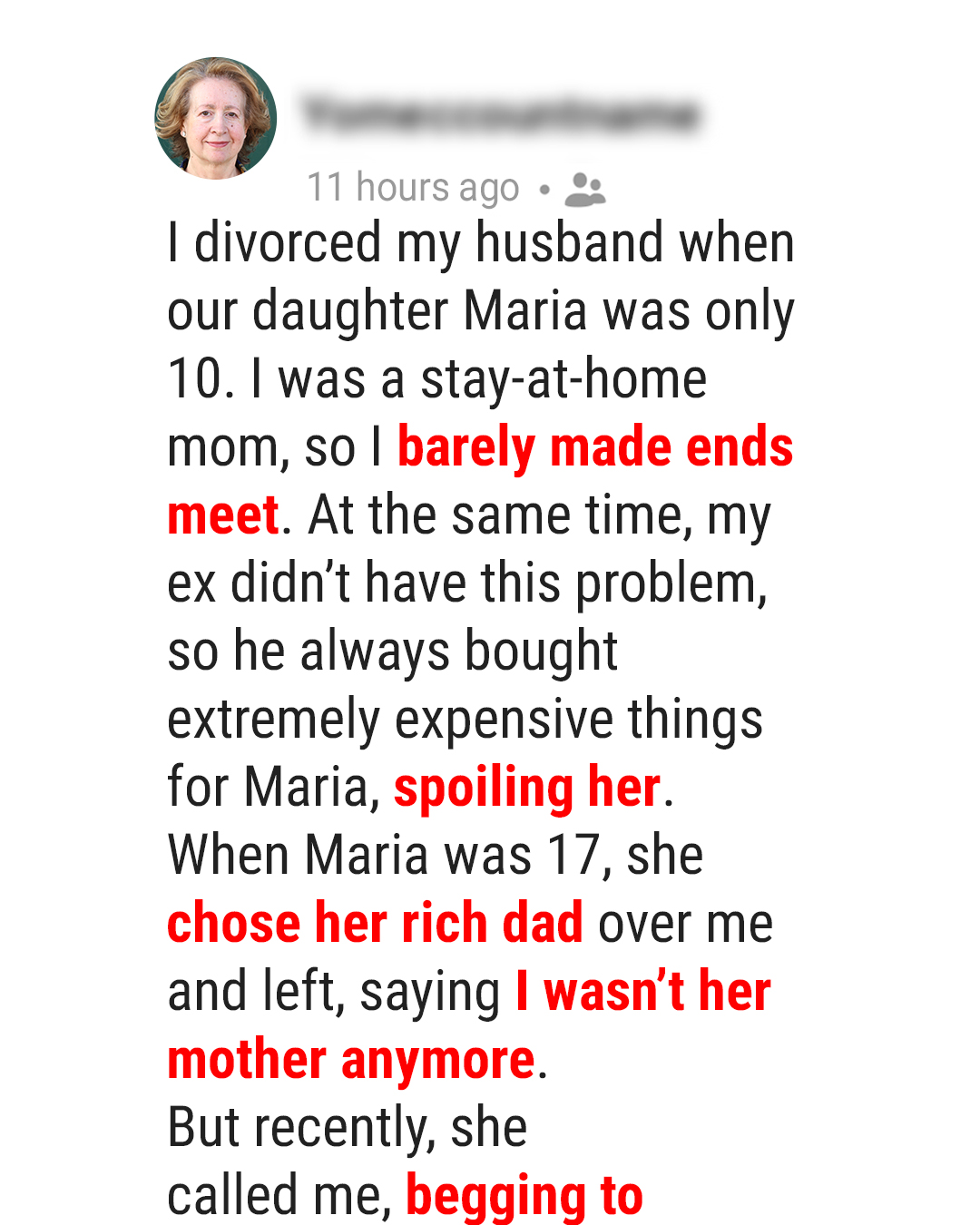The height and width of the screenshot is (1225, 980).
Task: Click the red "begging to" text
Action: 524,1195
